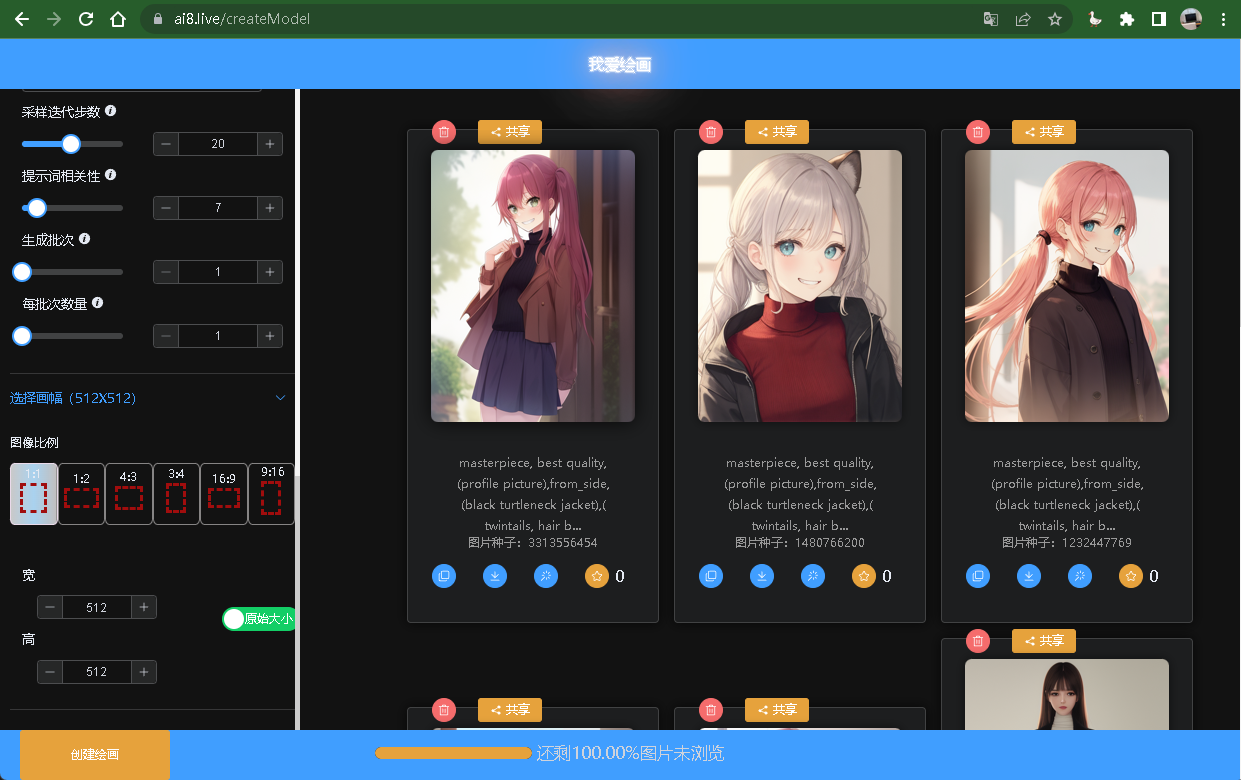The image size is (1241, 780).
Task: Click the 高 height input field
Action: 97,672
